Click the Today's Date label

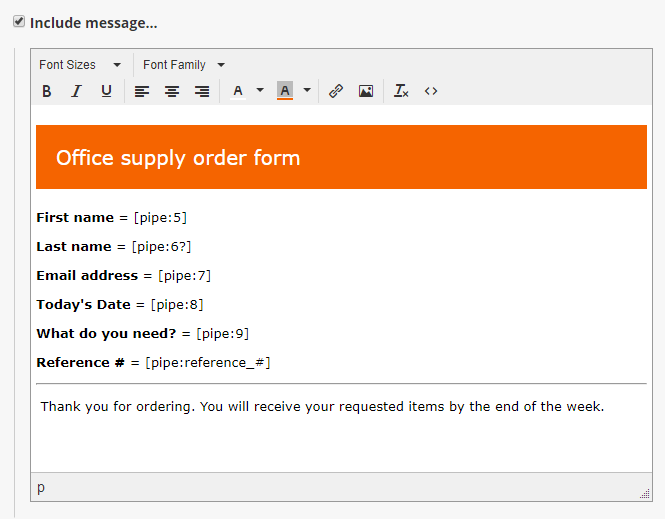pos(84,304)
